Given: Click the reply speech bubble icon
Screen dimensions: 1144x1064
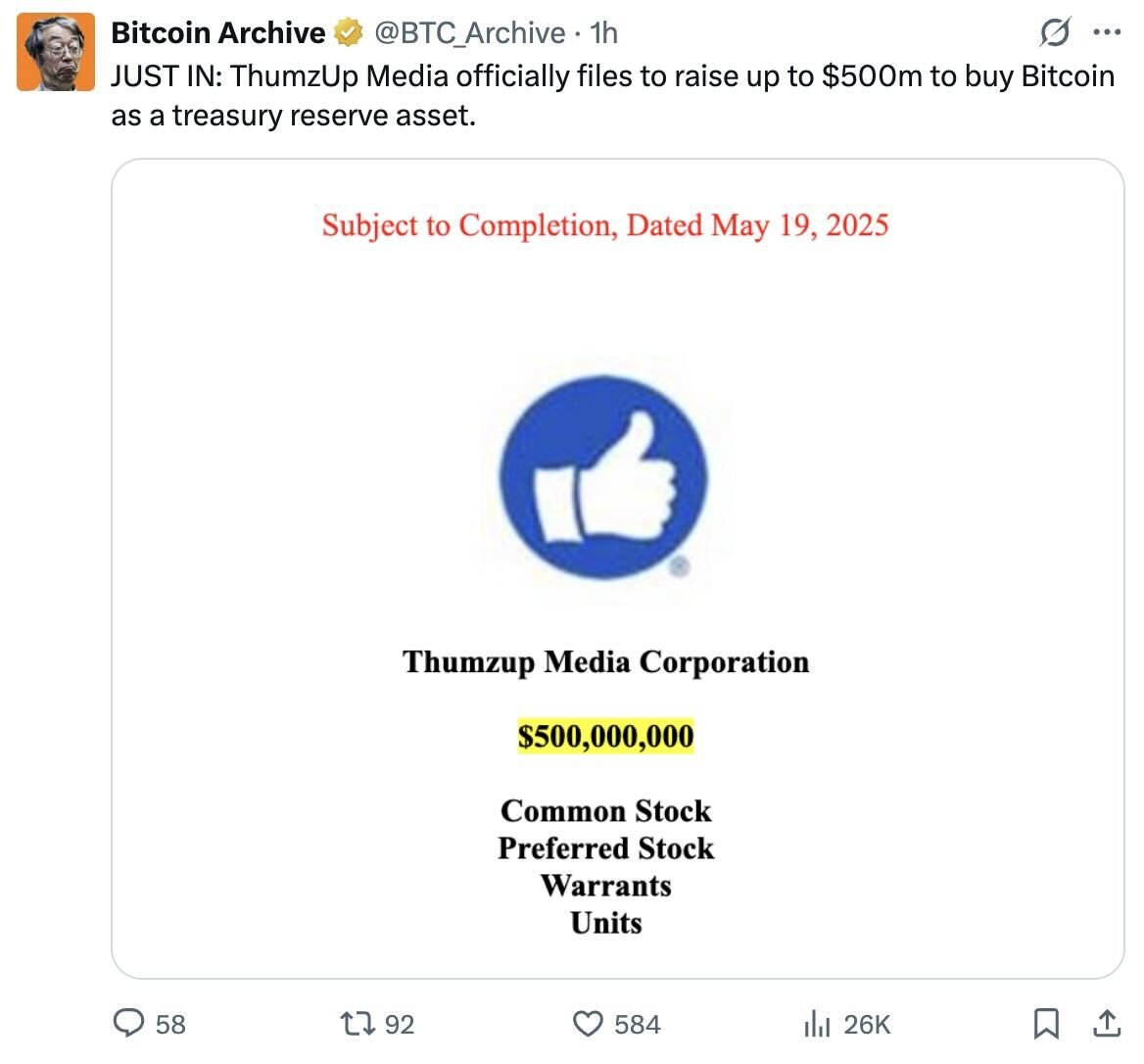Looking at the screenshot, I should click(x=129, y=1023).
